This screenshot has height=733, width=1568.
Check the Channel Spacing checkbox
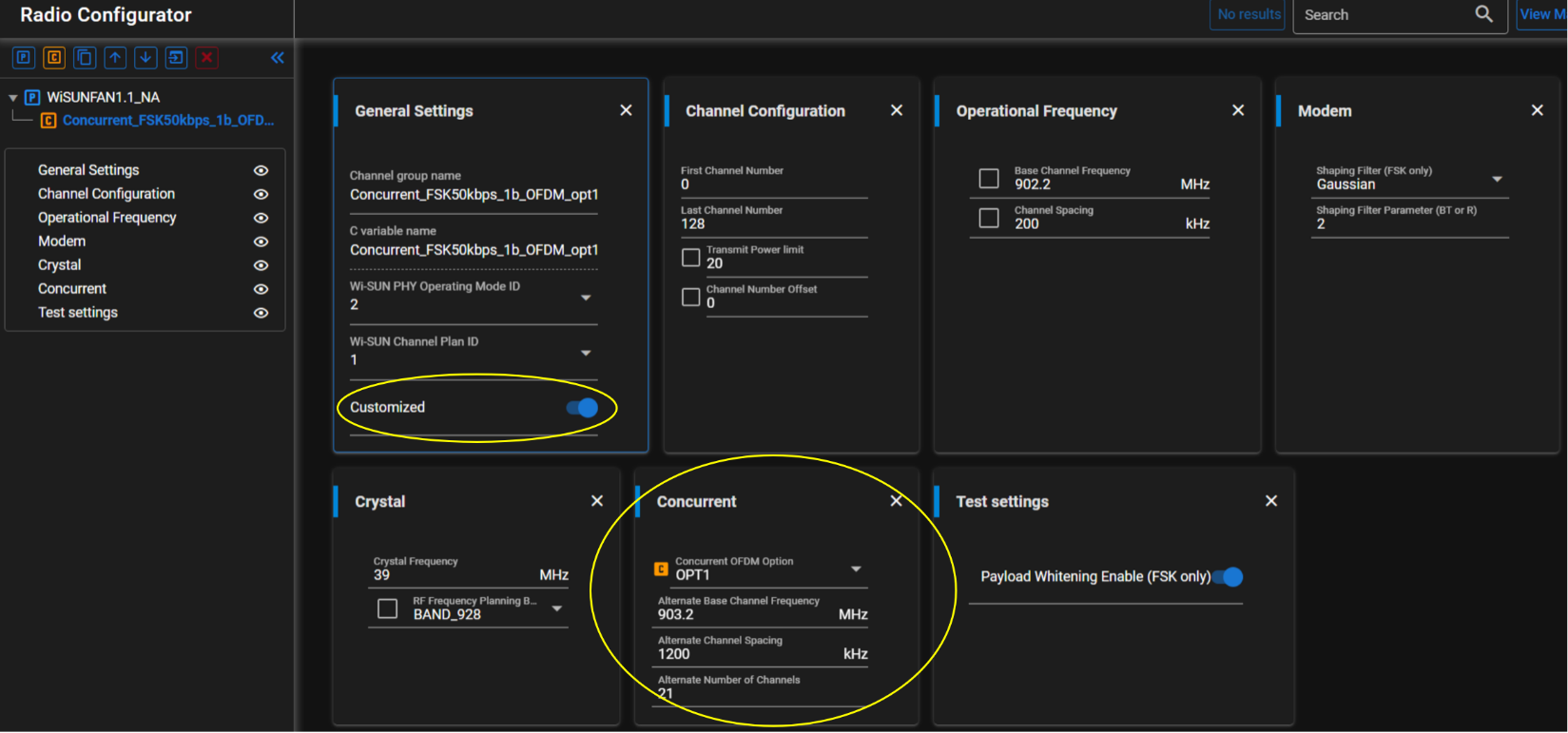tap(989, 218)
